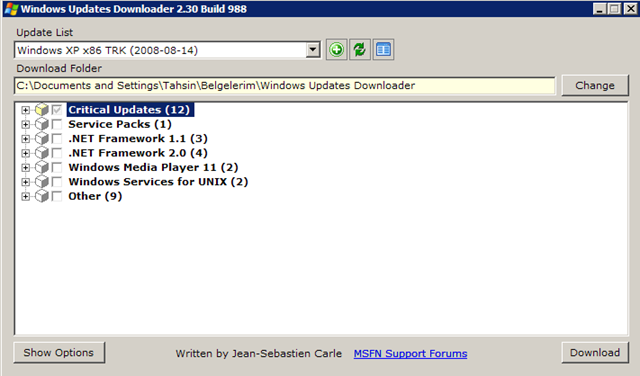
Task: Click 'Windows XP x86 TRK (2008-08-14)' combo text
Action: coord(108,50)
